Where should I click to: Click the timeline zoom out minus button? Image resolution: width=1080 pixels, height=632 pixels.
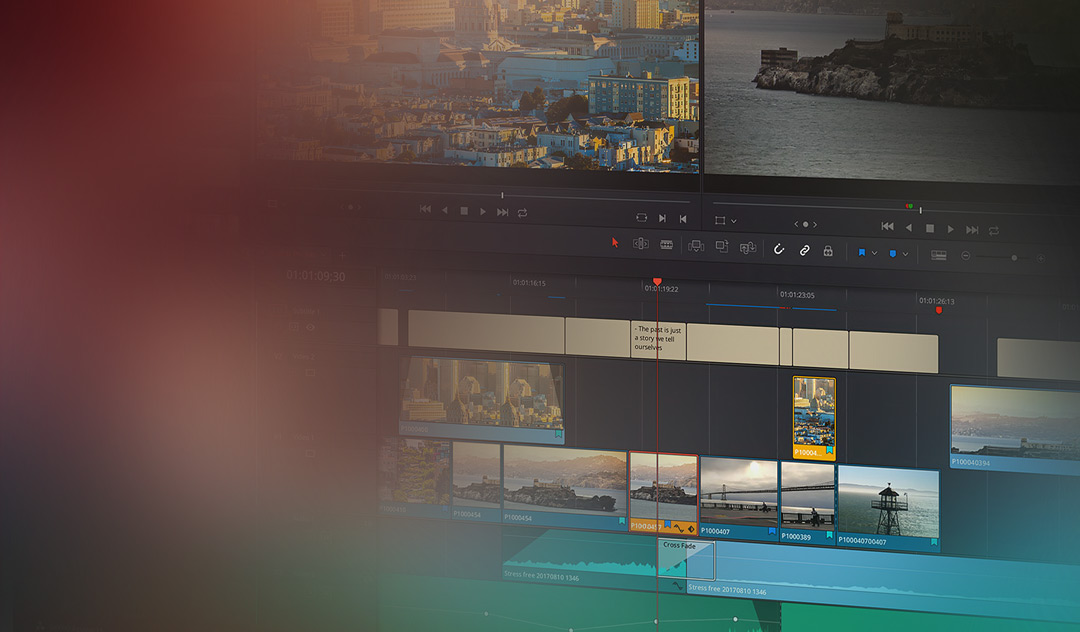tap(966, 255)
